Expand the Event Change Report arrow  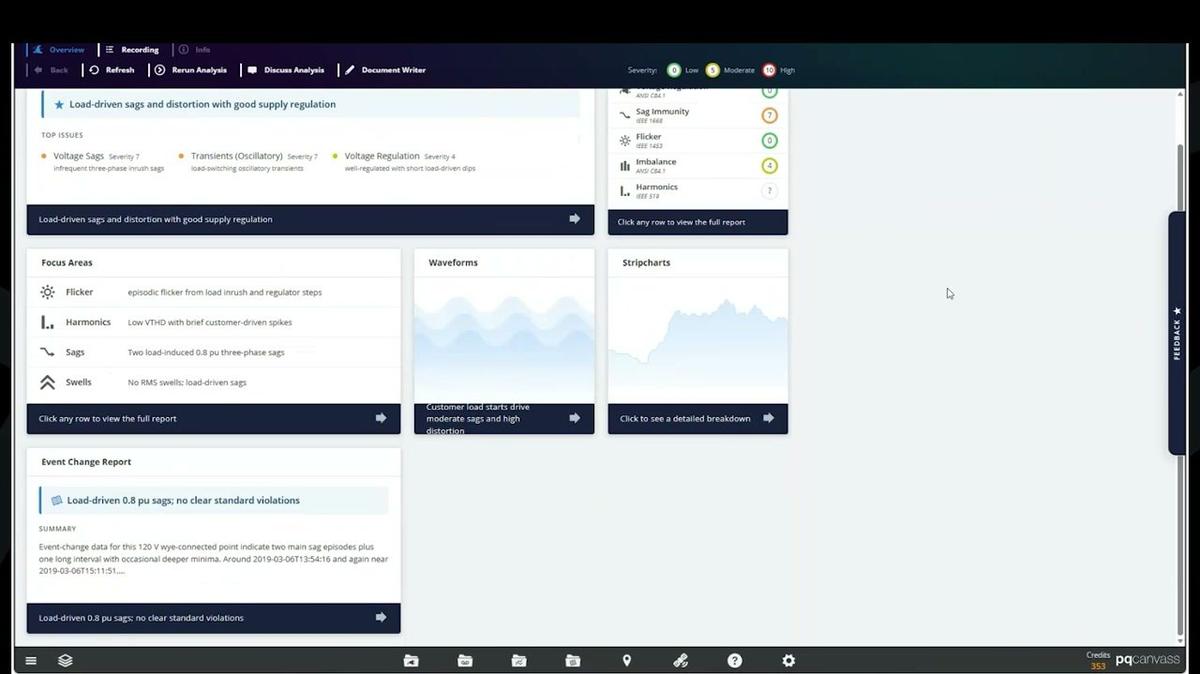(x=380, y=618)
